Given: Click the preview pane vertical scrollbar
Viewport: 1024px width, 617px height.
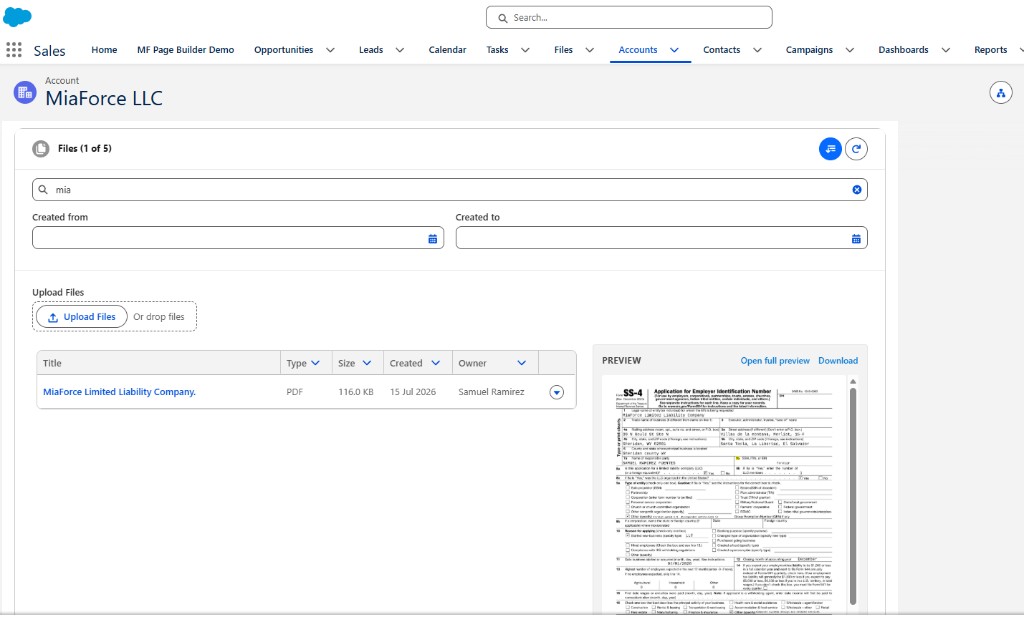Looking at the screenshot, I should click(853, 496).
